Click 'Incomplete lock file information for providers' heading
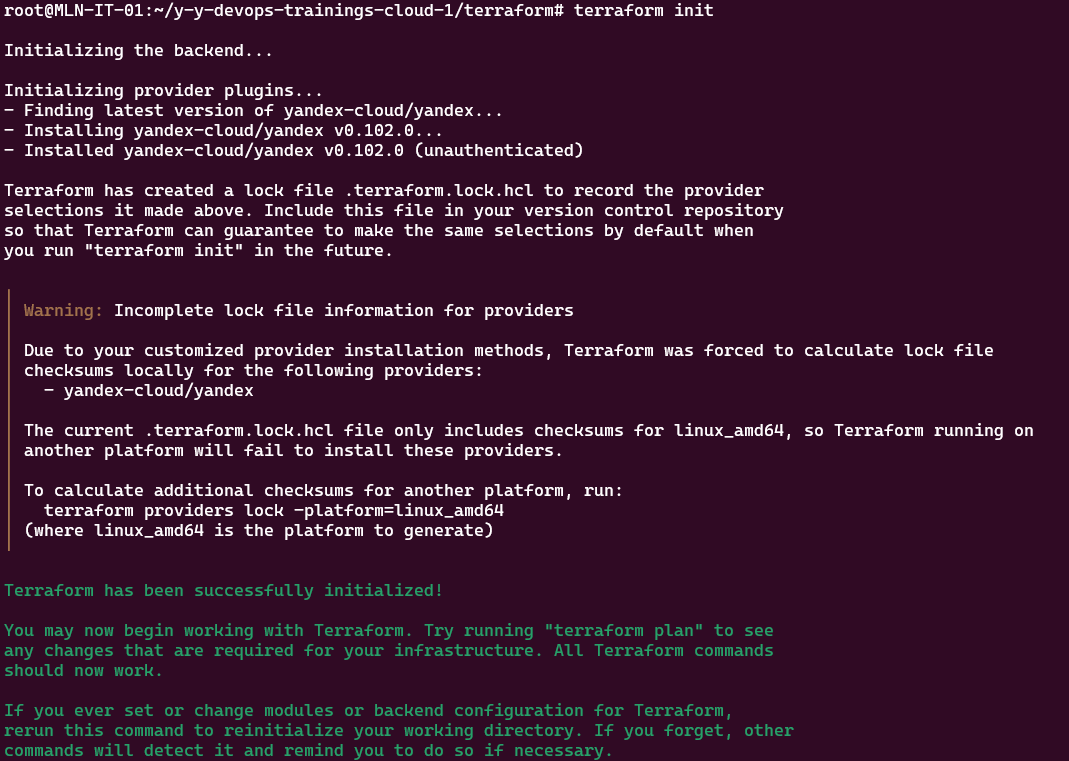 click(x=344, y=310)
